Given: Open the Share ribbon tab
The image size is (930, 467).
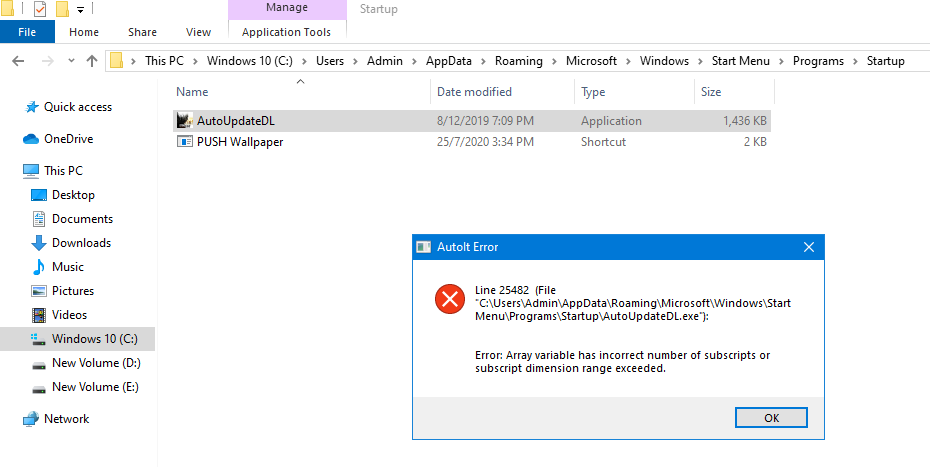Looking at the screenshot, I should tap(142, 32).
